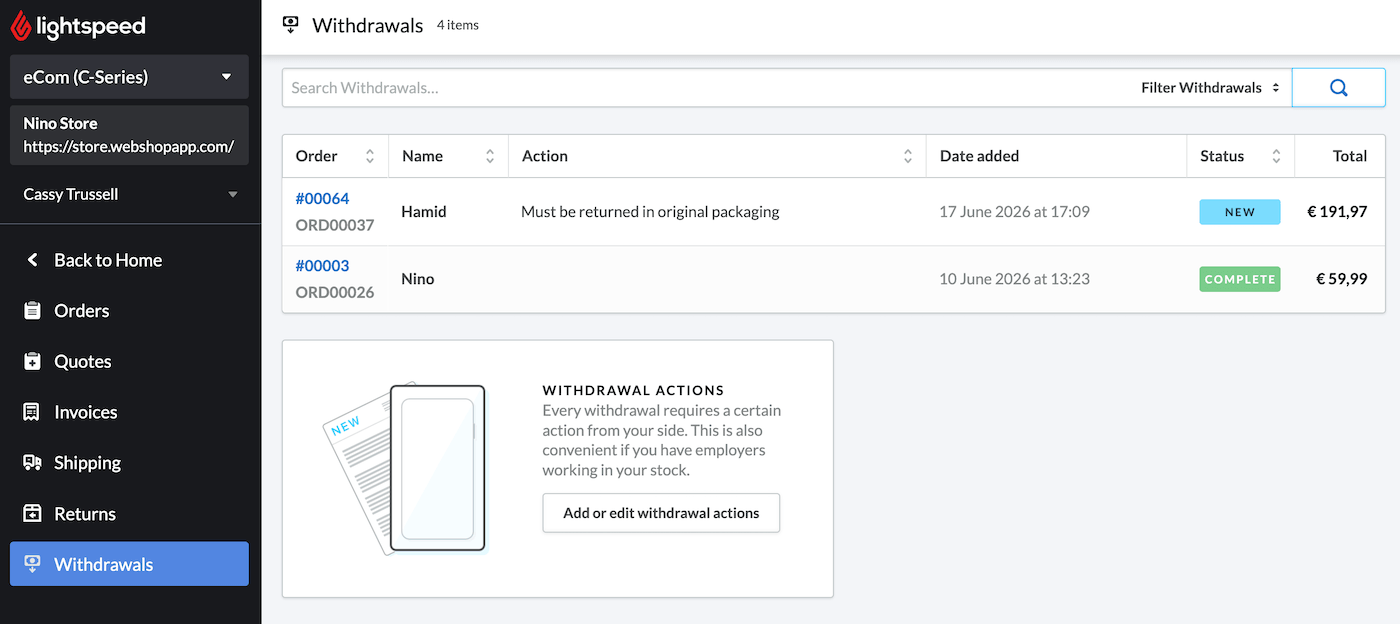
Task: Click the Shipping truck icon in sidebar
Action: 32,463
